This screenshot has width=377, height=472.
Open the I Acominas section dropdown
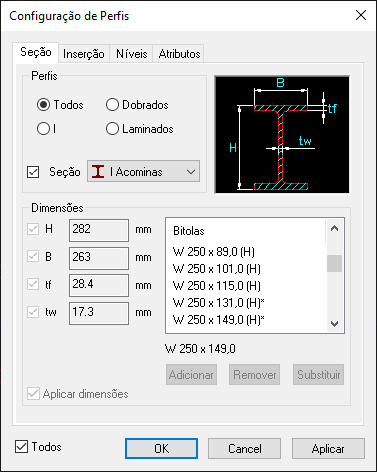coord(144,172)
